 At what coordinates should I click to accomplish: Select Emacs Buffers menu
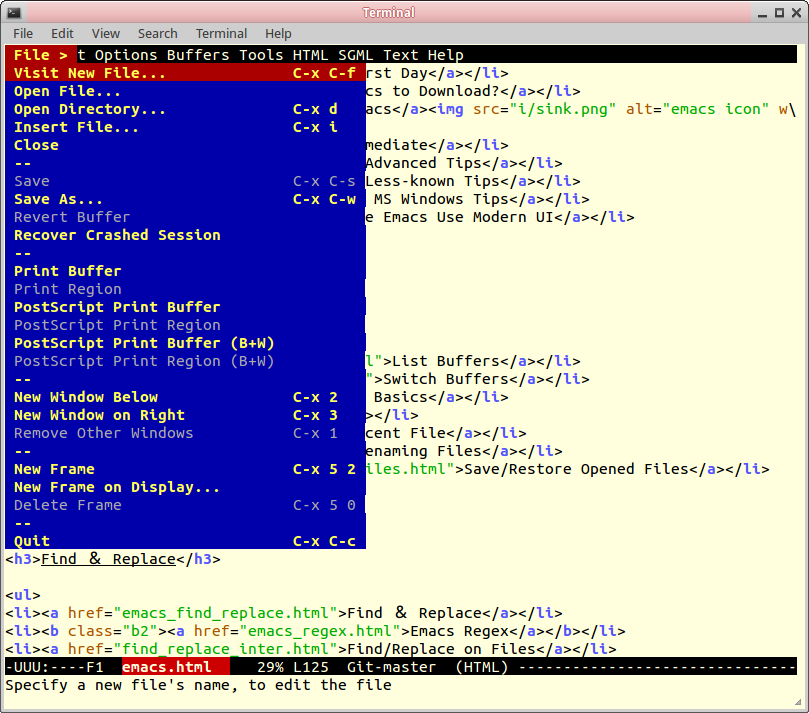pyautogui.click(x=198, y=55)
